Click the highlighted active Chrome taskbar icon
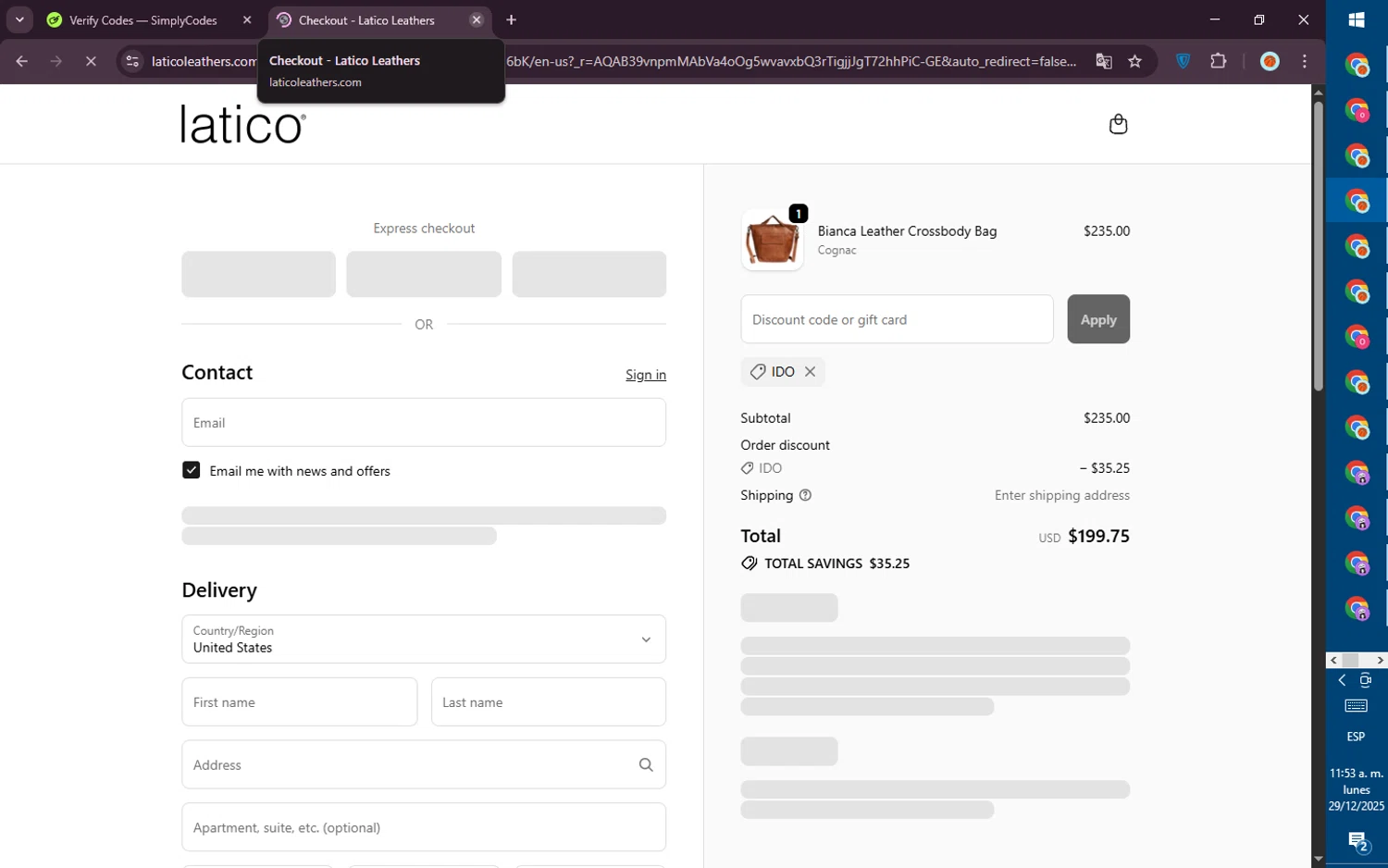1388x868 pixels. 1357,201
